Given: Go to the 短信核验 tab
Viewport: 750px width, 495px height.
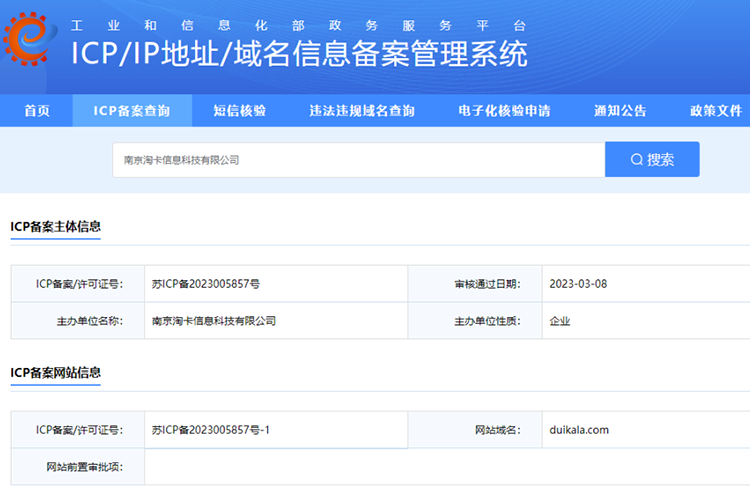Looking at the screenshot, I should click(240, 110).
